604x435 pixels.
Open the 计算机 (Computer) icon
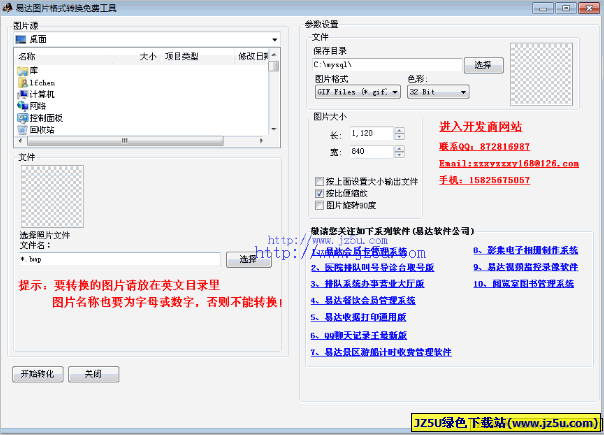[23, 94]
